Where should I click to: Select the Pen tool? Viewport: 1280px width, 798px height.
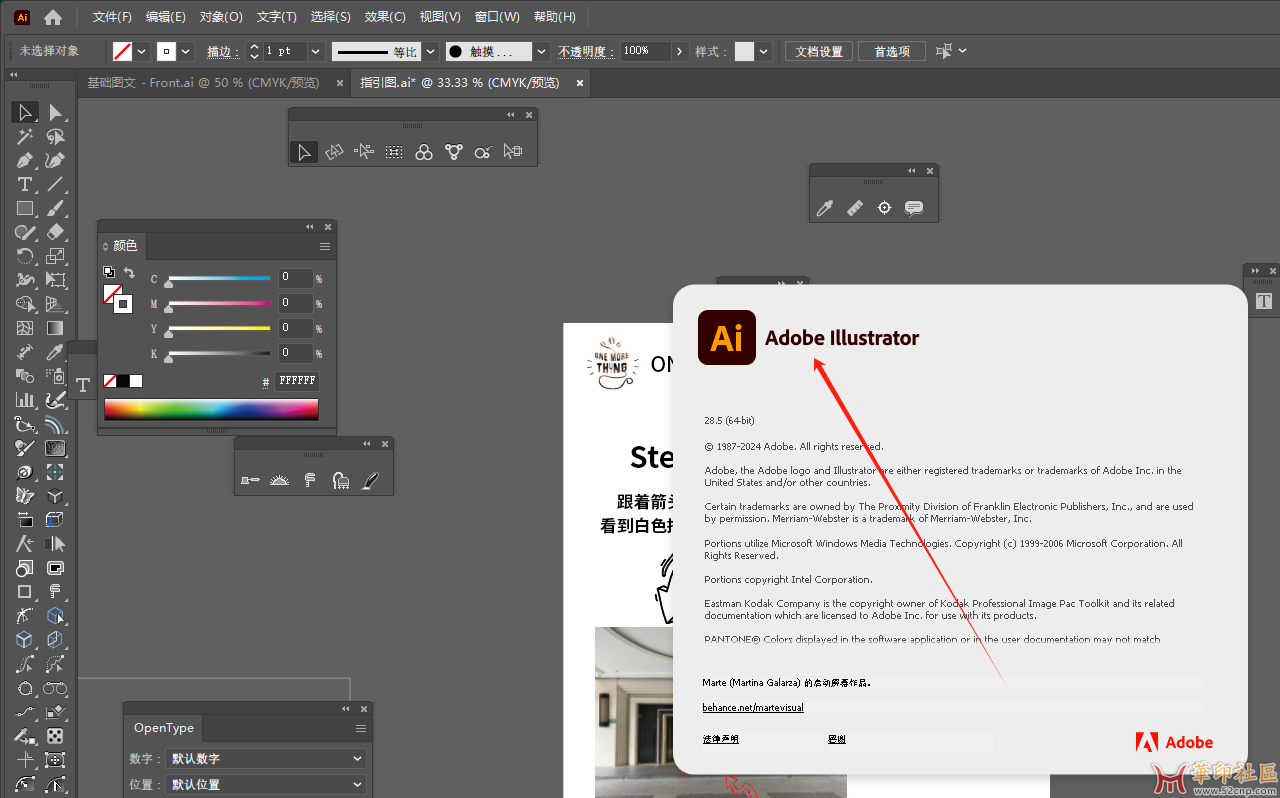click(25, 160)
